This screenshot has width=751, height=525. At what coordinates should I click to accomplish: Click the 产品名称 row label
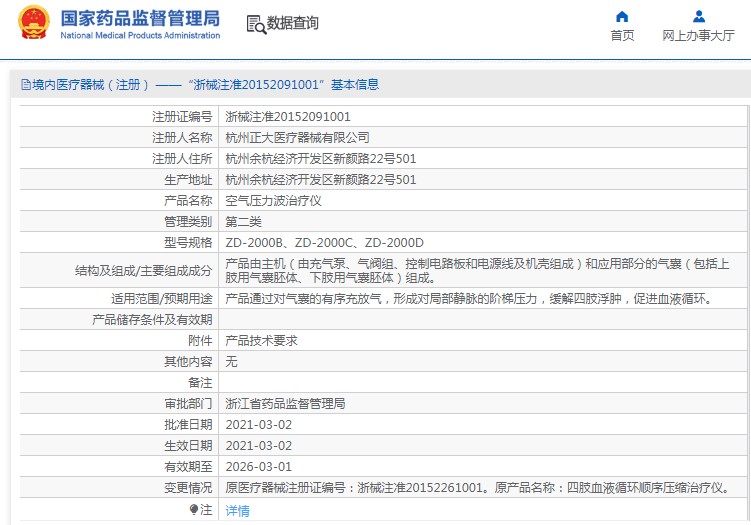tap(188, 201)
